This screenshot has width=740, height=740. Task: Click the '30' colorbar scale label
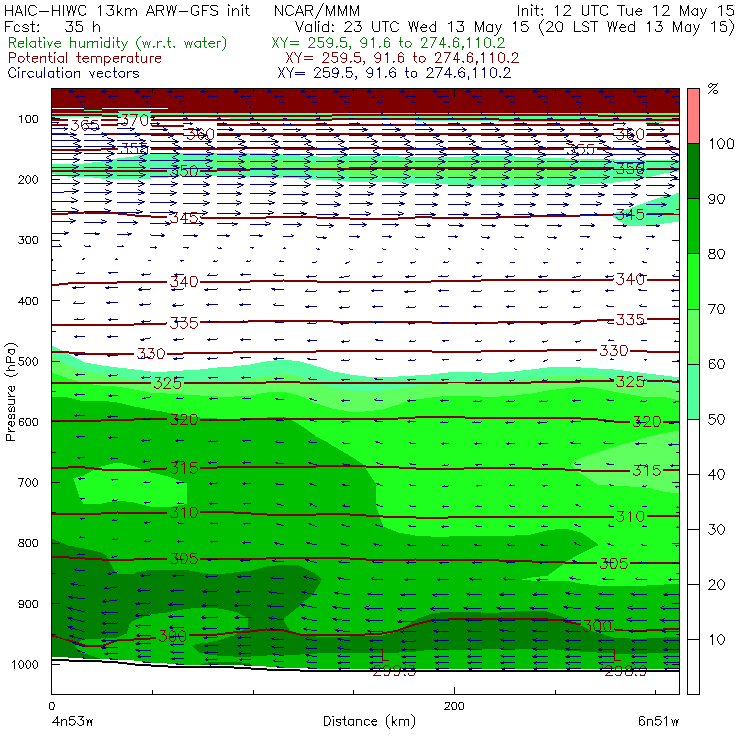click(x=716, y=530)
